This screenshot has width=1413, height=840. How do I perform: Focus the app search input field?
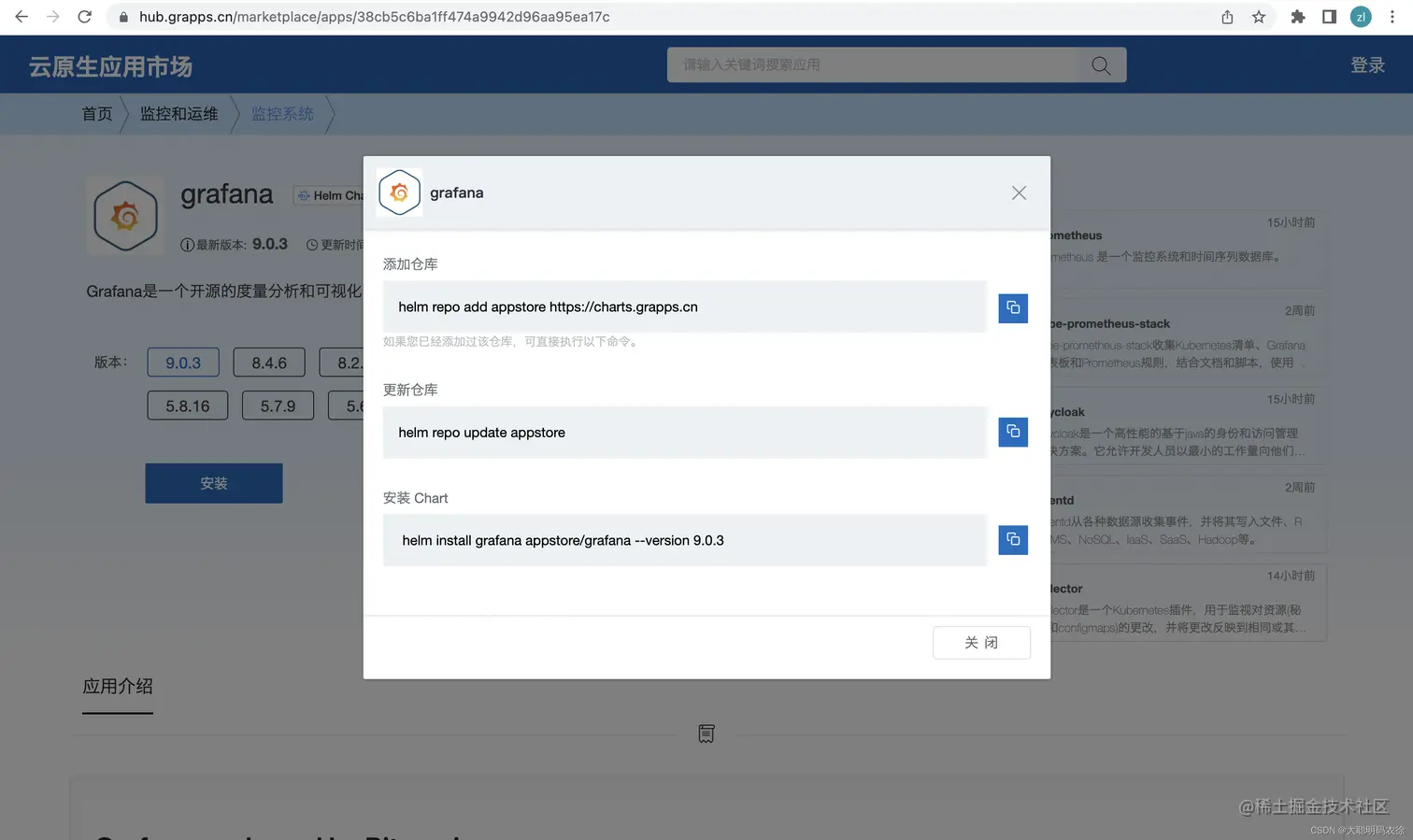[874, 65]
